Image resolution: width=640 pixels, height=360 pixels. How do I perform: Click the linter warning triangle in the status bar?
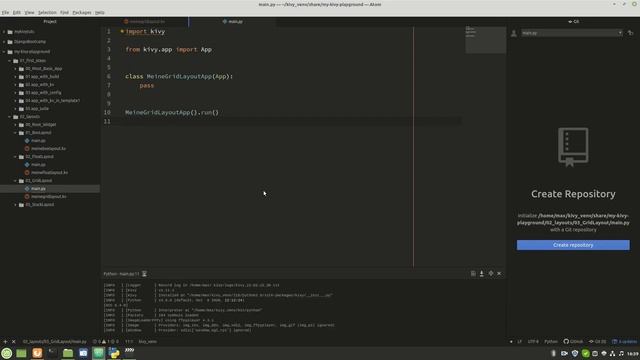pos(105,342)
